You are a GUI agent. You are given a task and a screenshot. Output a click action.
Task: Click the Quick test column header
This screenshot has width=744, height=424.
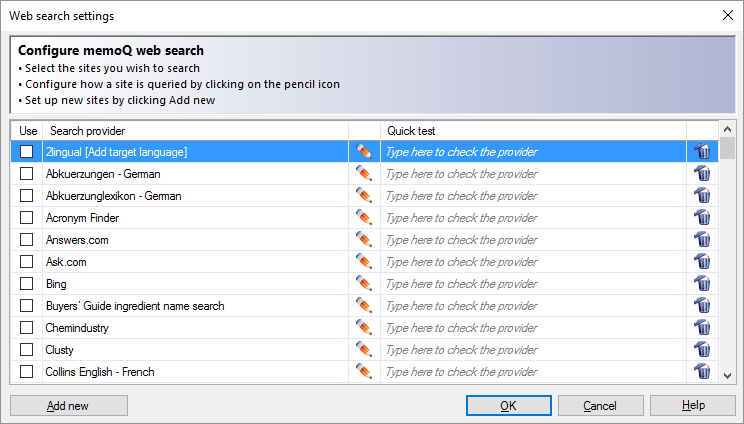(532, 131)
